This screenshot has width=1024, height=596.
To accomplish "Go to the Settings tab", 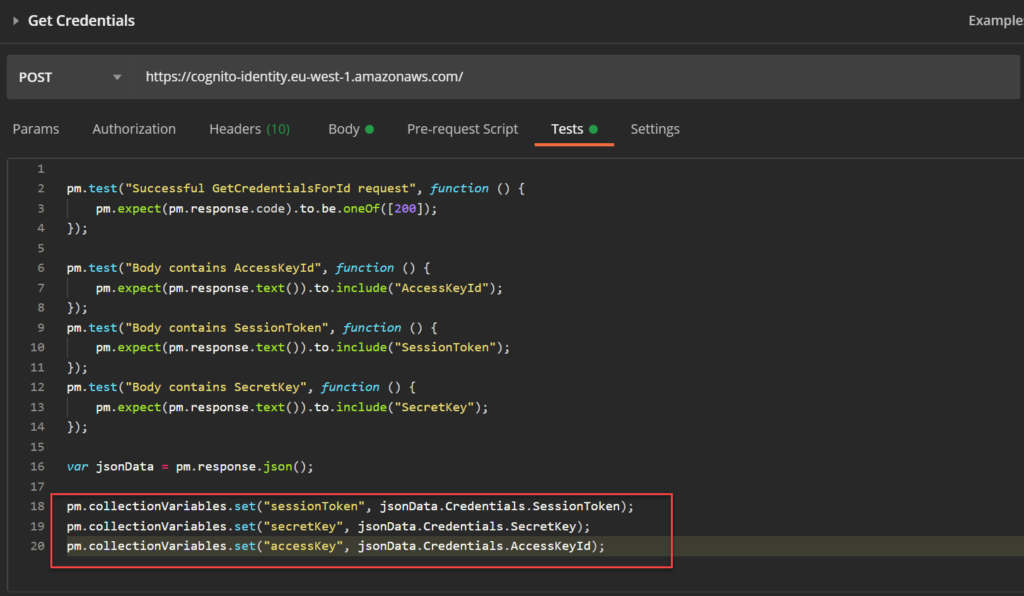I will pos(655,129).
